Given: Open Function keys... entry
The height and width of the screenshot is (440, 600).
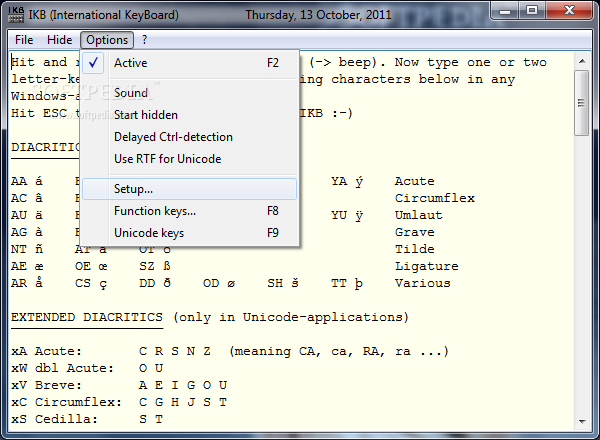Looking at the screenshot, I should (x=190, y=211).
